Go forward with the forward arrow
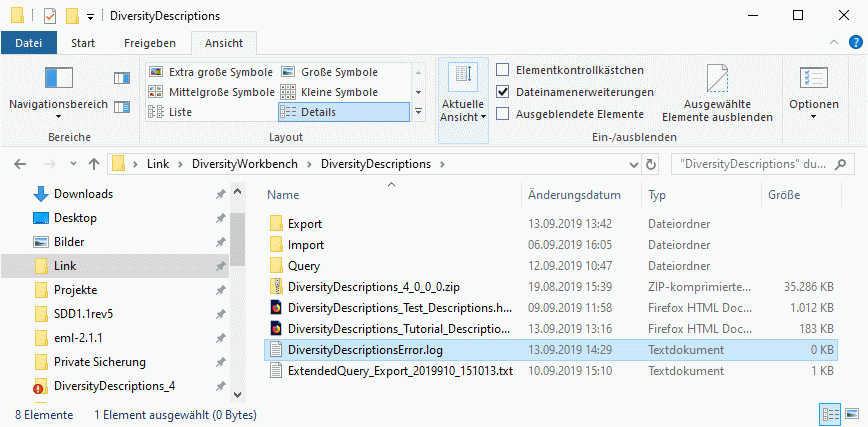 coord(49,164)
